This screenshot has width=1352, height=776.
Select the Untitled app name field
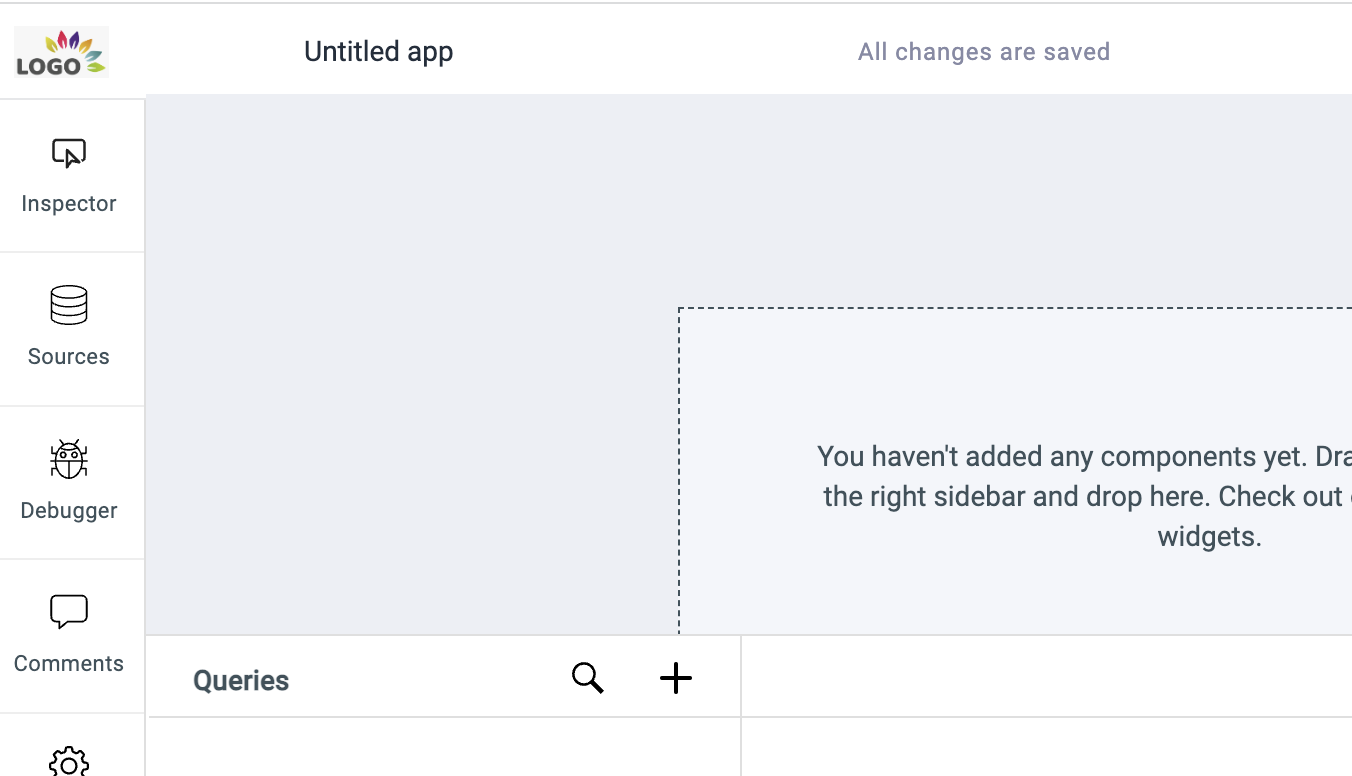tap(379, 52)
